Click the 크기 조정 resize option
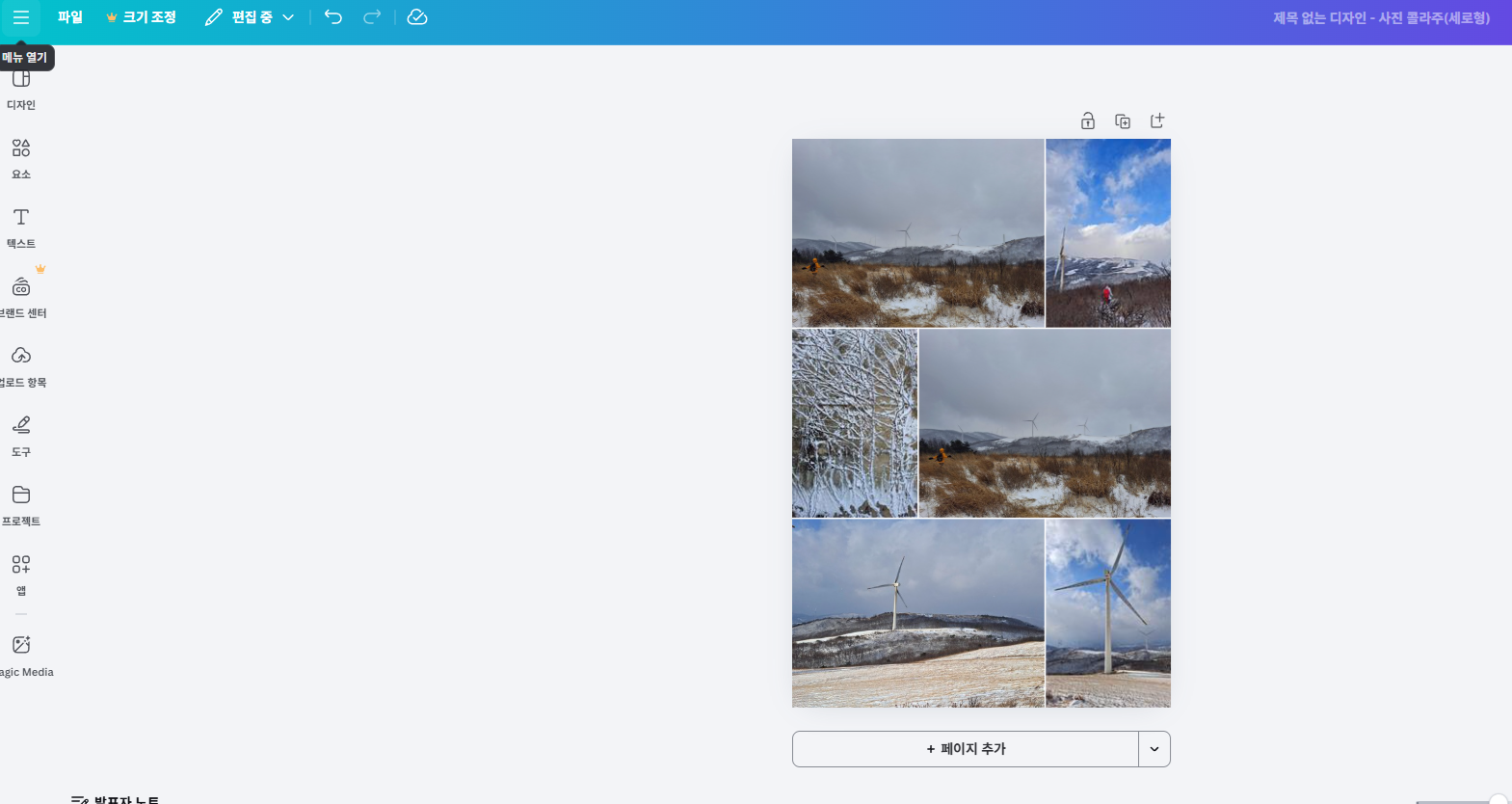Screen dimensions: 1512x804 point(142,17)
